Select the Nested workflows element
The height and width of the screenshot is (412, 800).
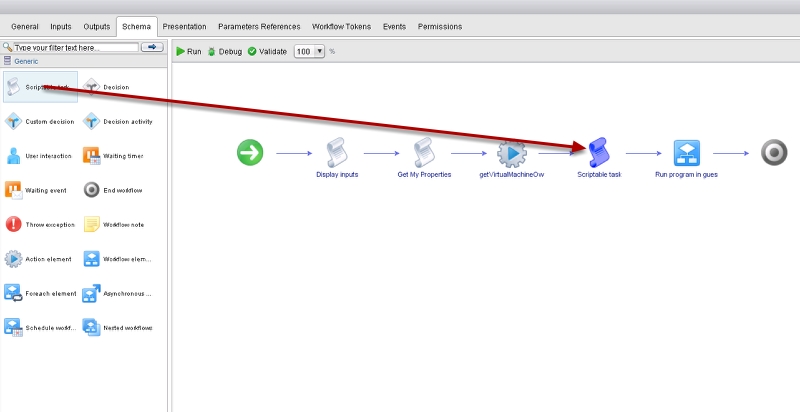click(91, 327)
